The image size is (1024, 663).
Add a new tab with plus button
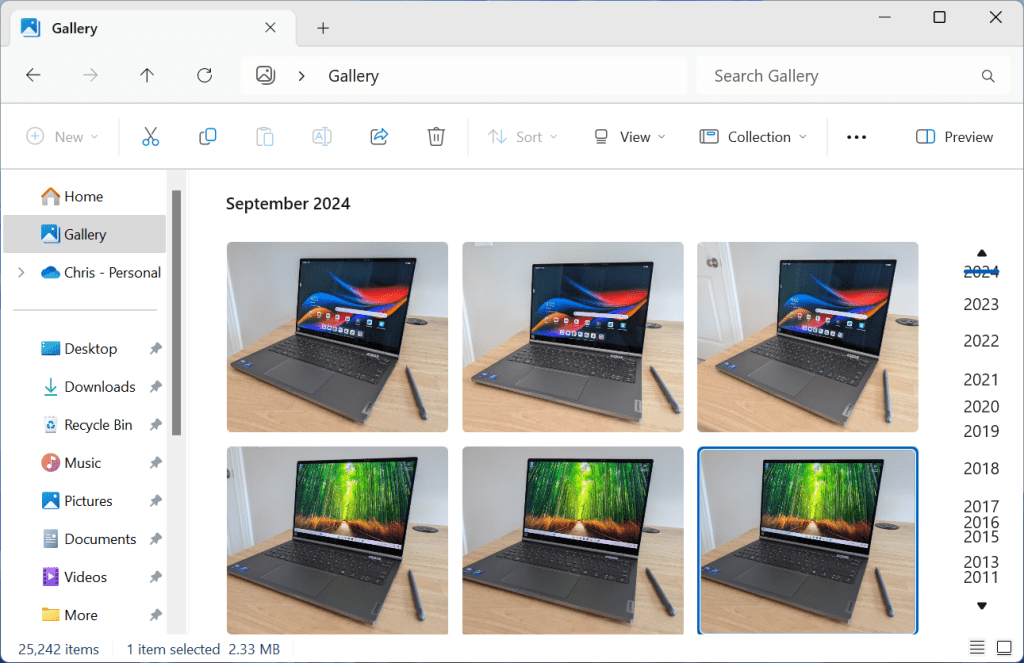323,28
